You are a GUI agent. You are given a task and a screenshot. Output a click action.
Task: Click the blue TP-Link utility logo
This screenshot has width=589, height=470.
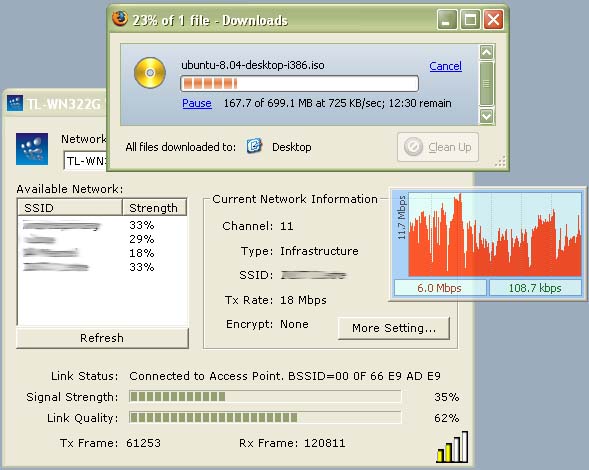(32, 149)
